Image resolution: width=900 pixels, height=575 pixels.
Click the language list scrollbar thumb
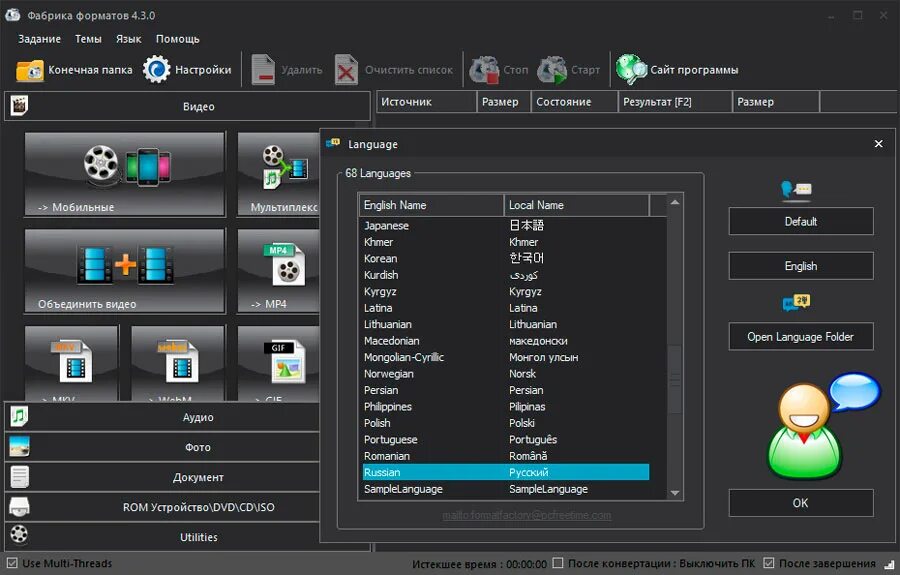[x=675, y=379]
